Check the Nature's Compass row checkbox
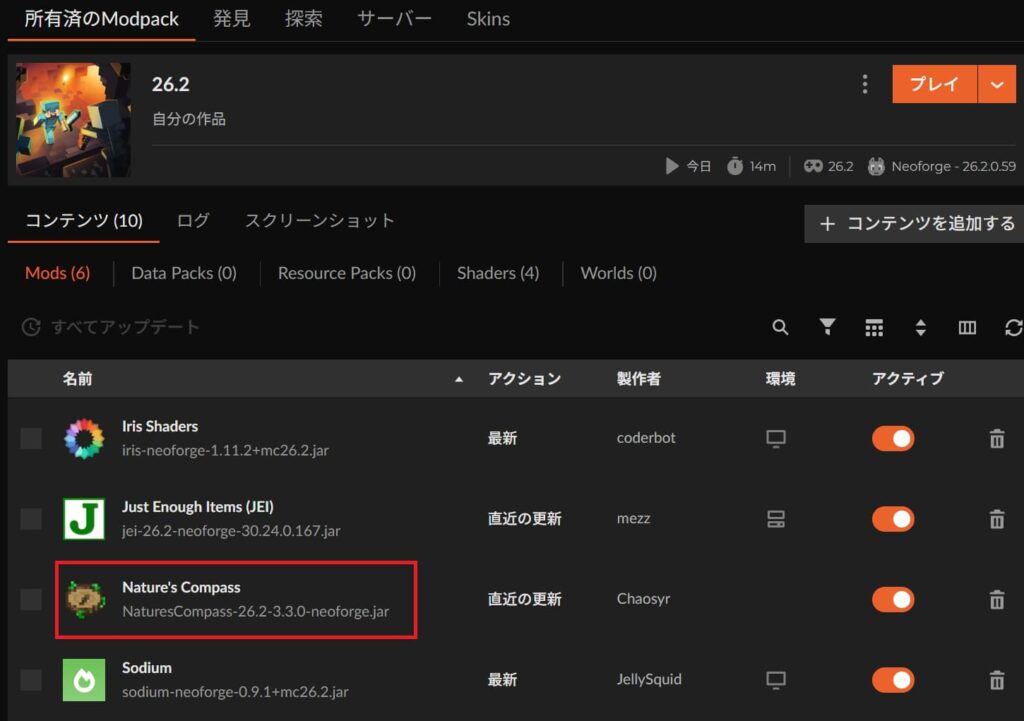This screenshot has width=1024, height=721. click(x=31, y=599)
